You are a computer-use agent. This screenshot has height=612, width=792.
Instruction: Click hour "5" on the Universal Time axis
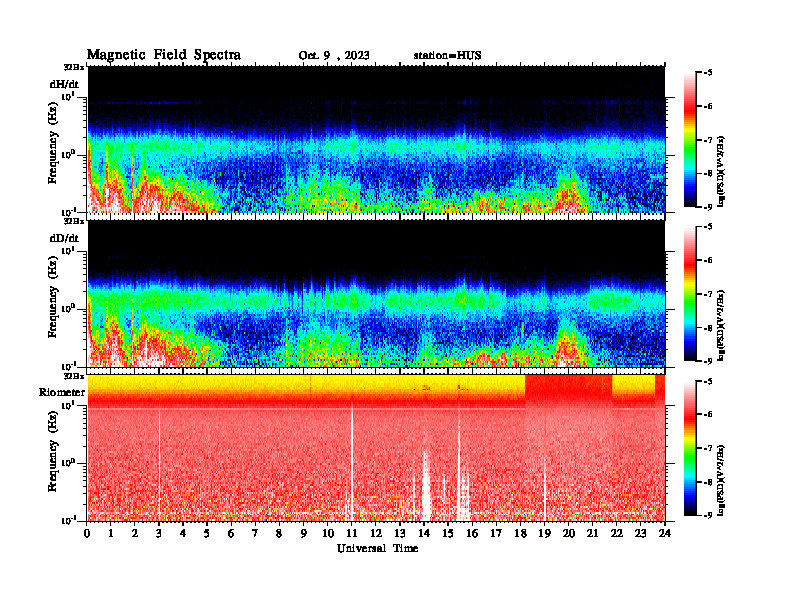click(x=207, y=533)
